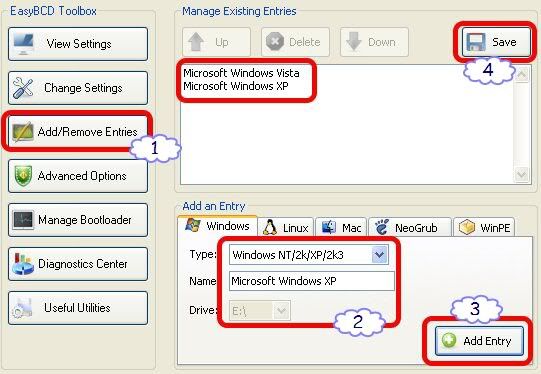Viewport: 541px width, 374px height.
Task: Click the Name field containing Microsoft Windows XP
Action: (312, 281)
